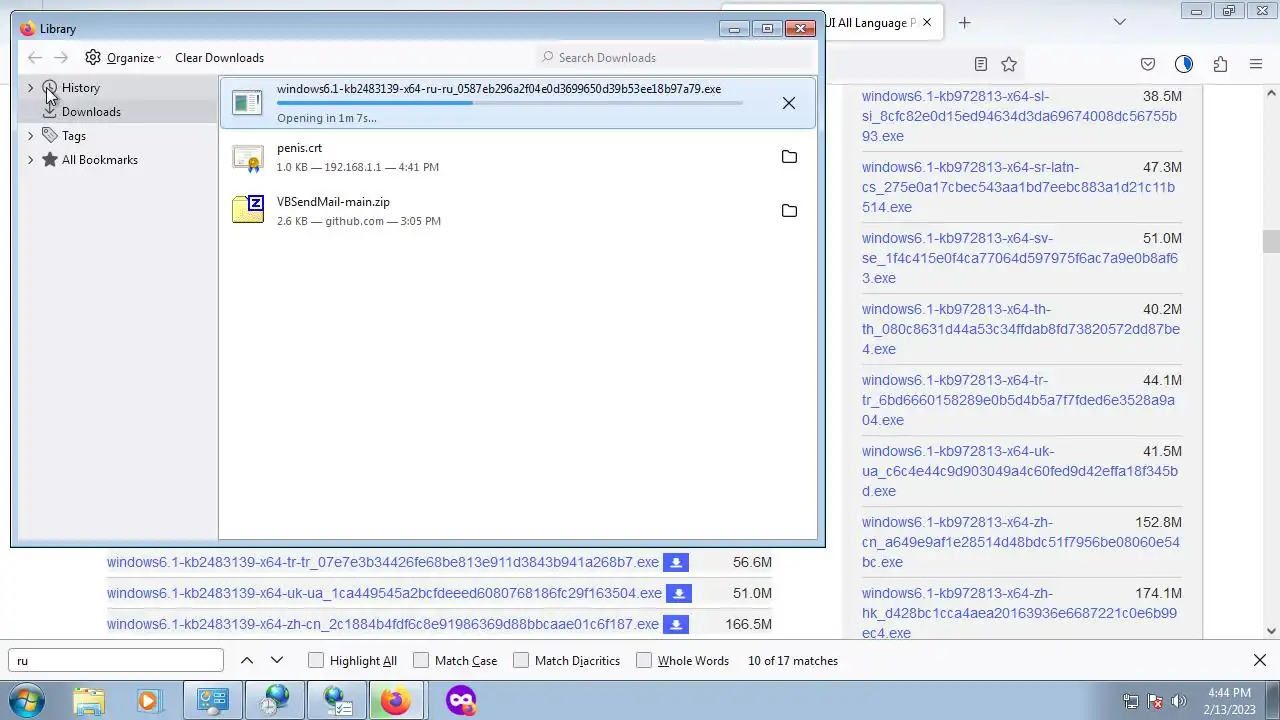Go forward in the Library window
1280x720 pixels.
[61, 58]
